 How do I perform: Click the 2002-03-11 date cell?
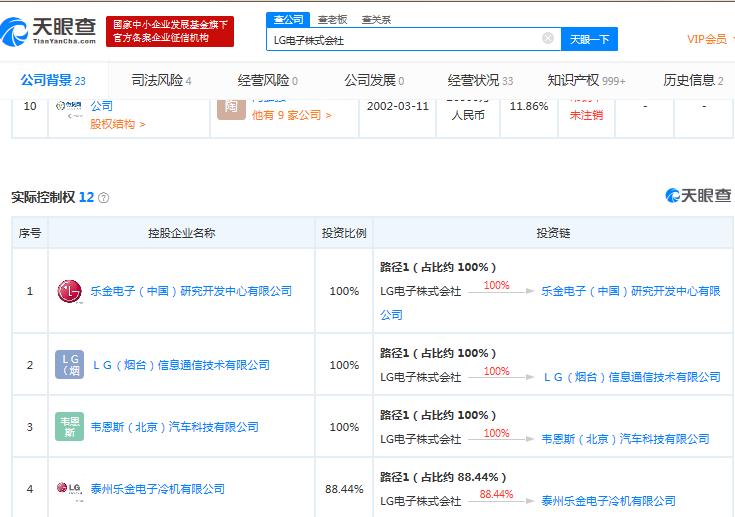tap(398, 106)
